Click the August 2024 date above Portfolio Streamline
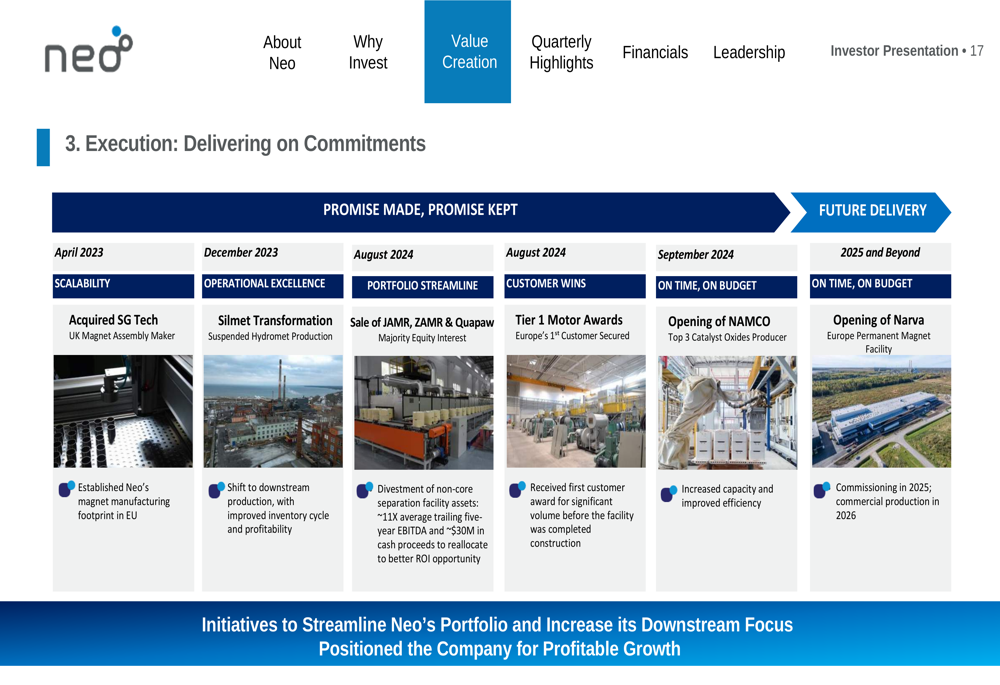Screen dimensions: 1000x685 (x=383, y=255)
